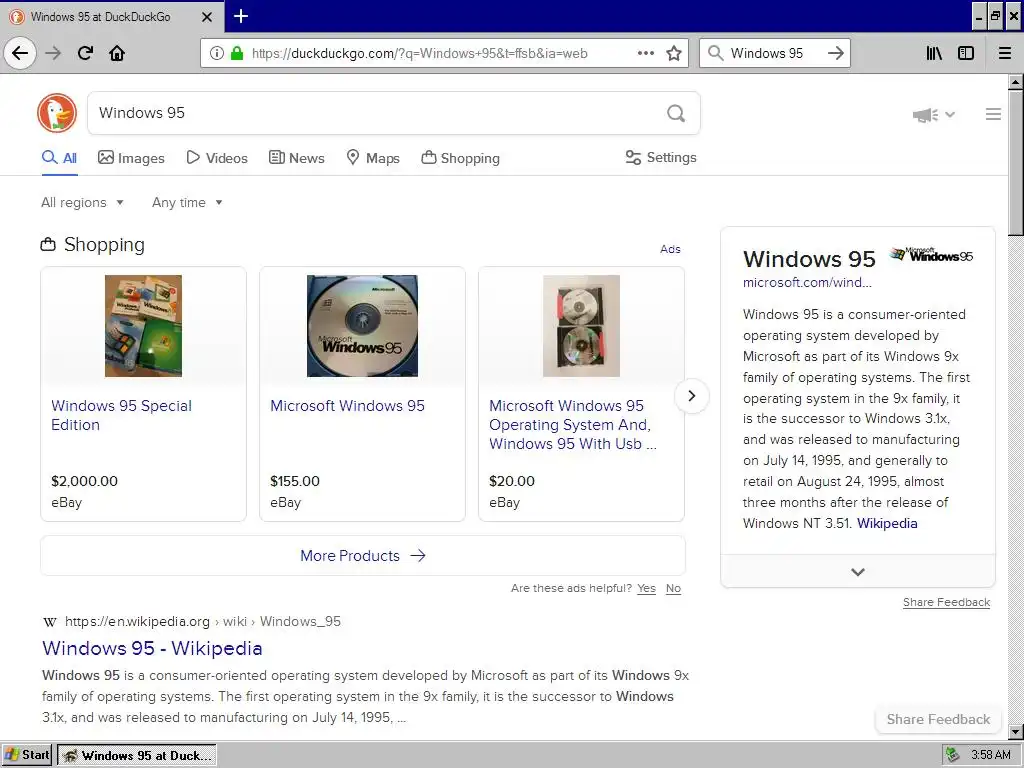Open the Firefox hamburger menu
The image size is (1024, 768).
pyautogui.click(x=1005, y=53)
